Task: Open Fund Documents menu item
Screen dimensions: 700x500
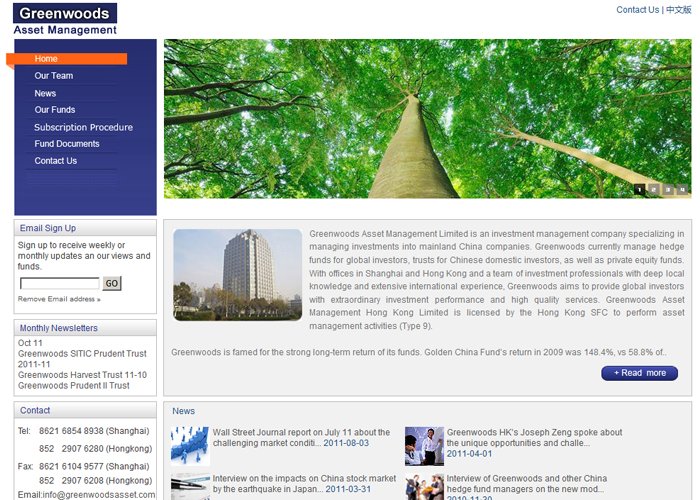Action: pyautogui.click(x=67, y=144)
